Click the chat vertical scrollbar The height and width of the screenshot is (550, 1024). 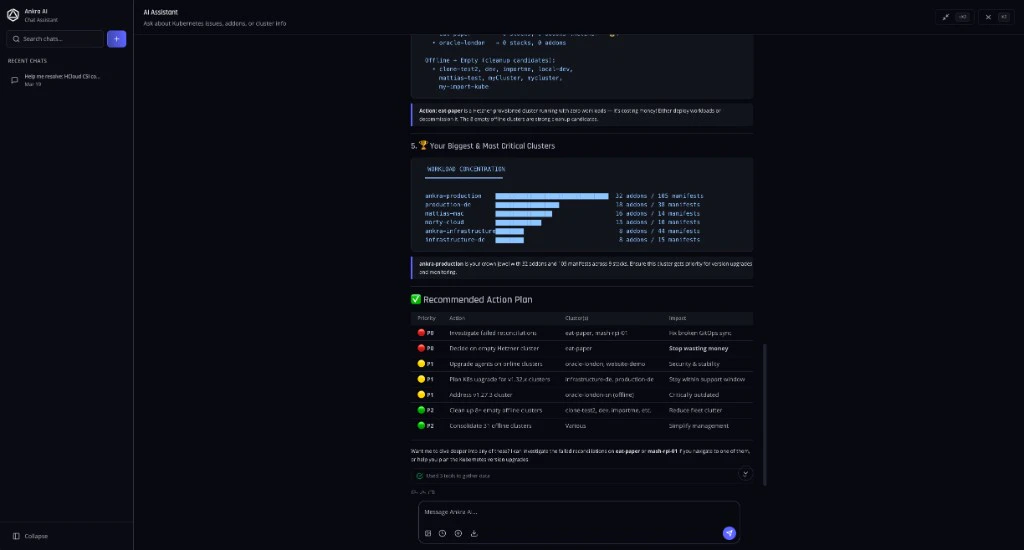(x=764, y=415)
